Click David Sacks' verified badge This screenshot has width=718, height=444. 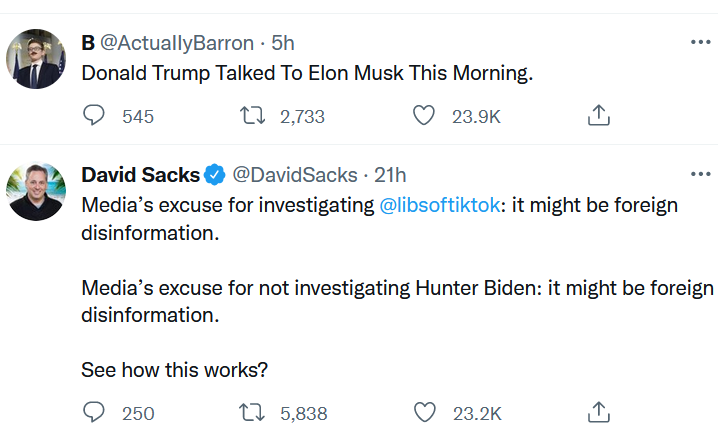click(x=214, y=175)
